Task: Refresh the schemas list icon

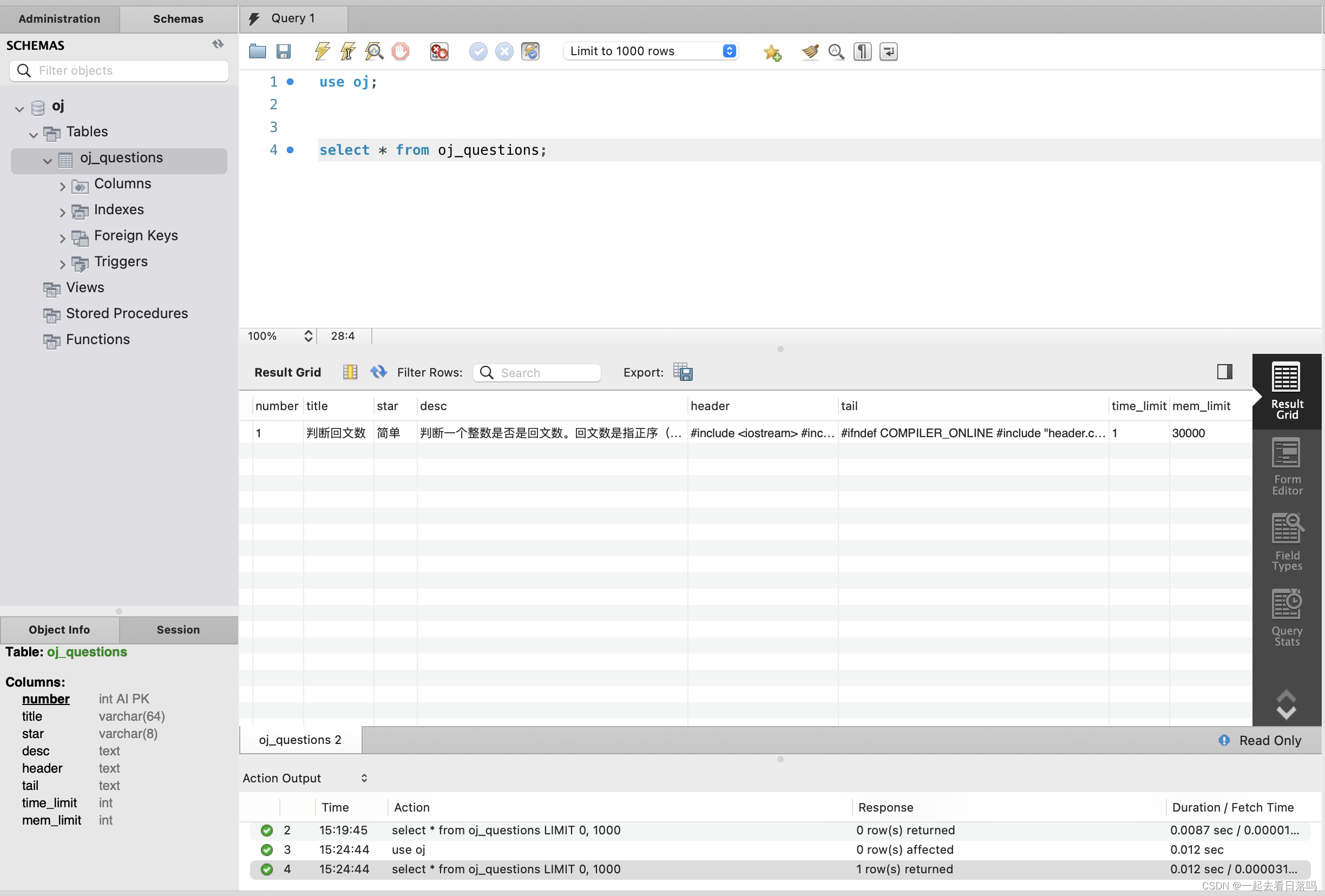Action: pos(218,44)
